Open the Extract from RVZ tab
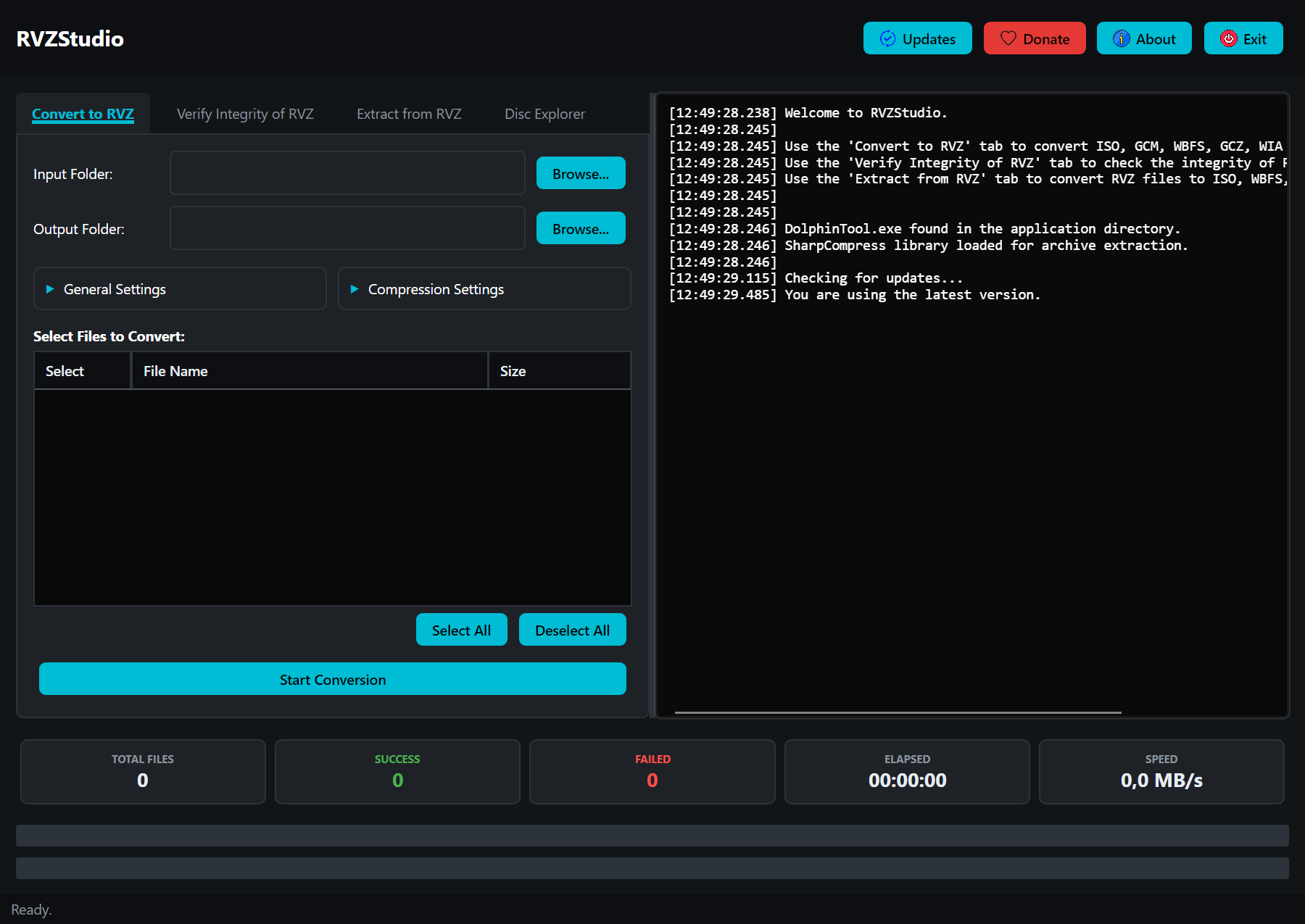Image resolution: width=1305 pixels, height=924 pixels. (409, 114)
